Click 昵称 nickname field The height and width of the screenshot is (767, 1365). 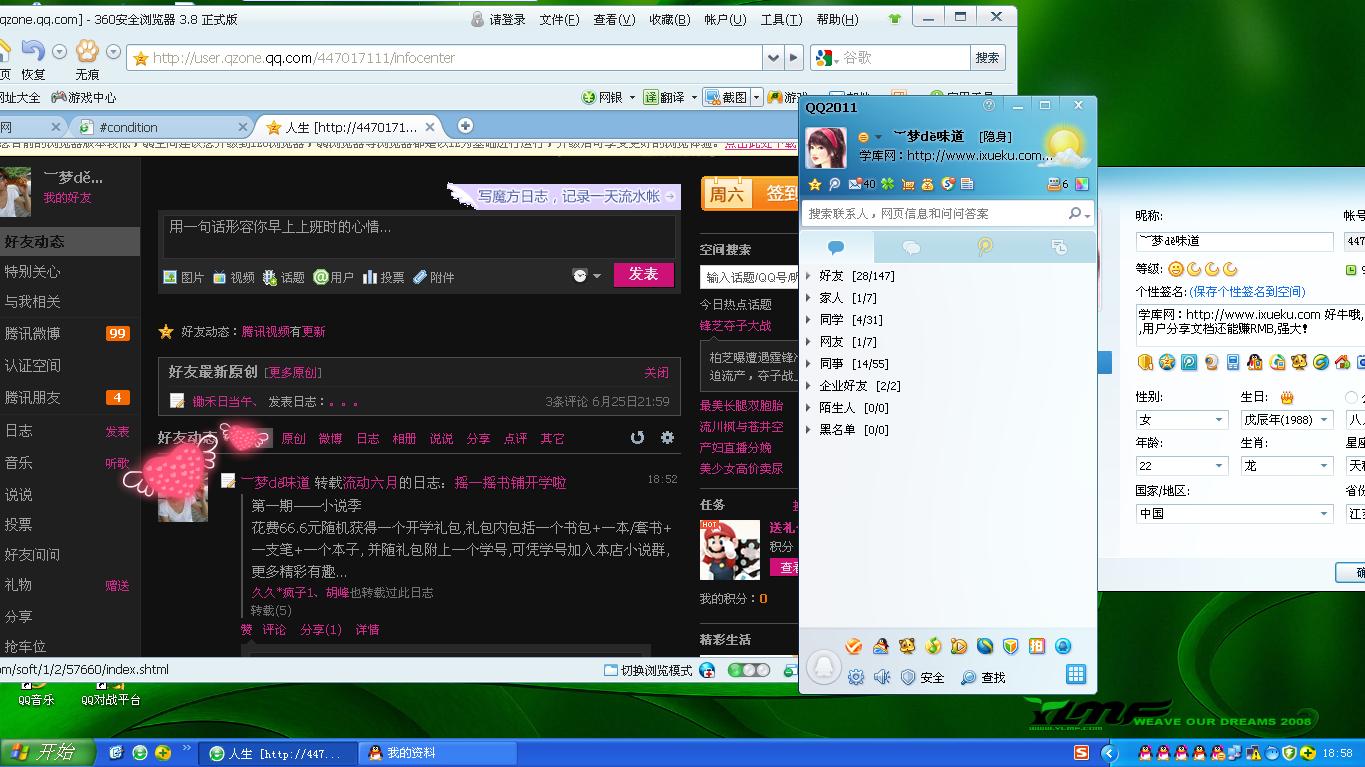(1234, 241)
